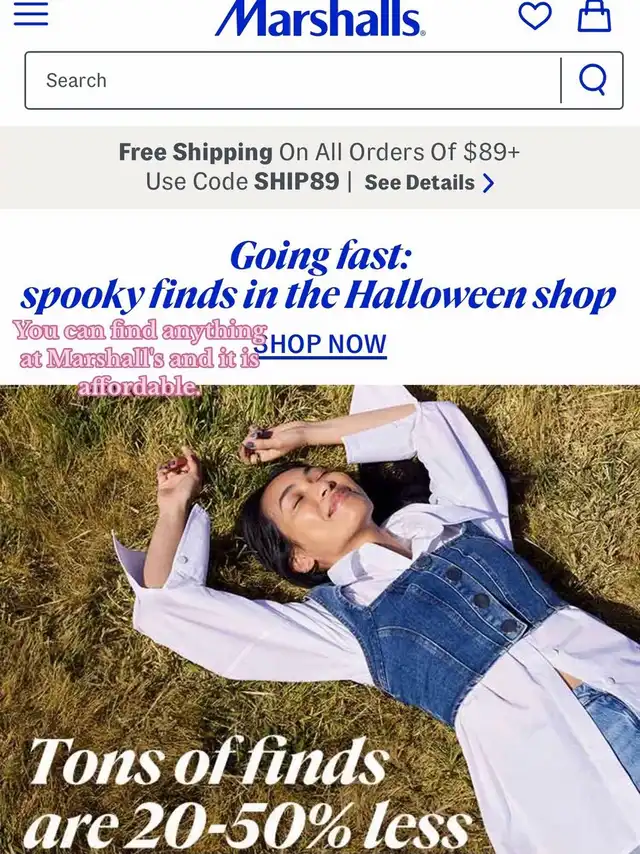Open the See Details link
This screenshot has width=640, height=854.
419,182
